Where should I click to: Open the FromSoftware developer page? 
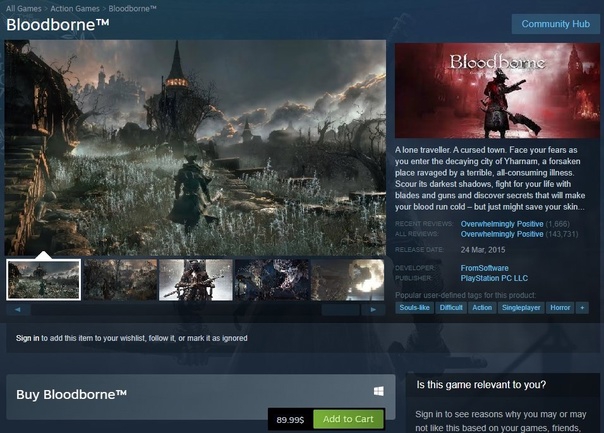click(x=485, y=268)
